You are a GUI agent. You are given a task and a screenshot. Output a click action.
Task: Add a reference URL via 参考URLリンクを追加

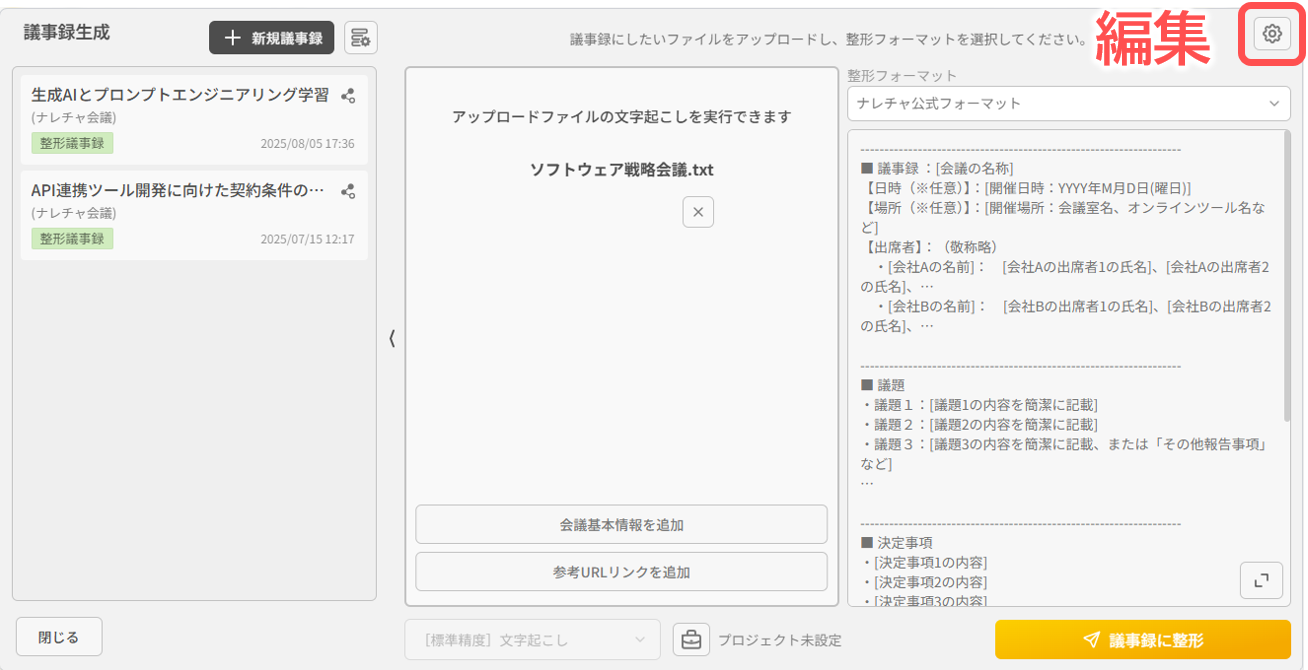(x=620, y=571)
